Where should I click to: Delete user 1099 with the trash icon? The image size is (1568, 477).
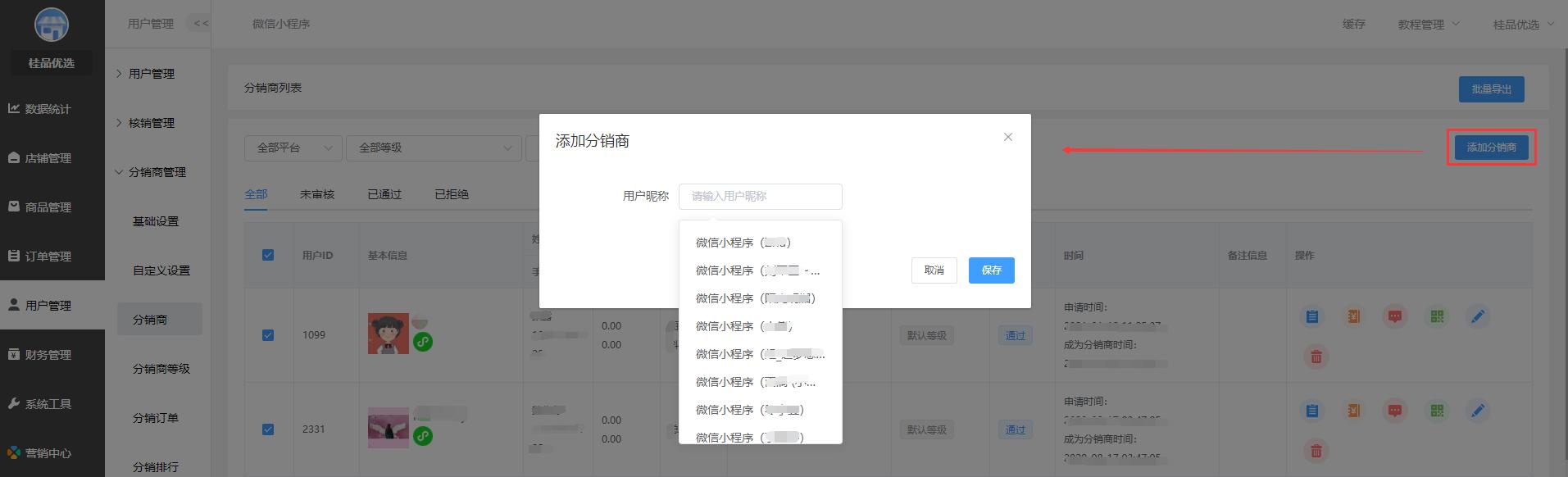click(1316, 357)
